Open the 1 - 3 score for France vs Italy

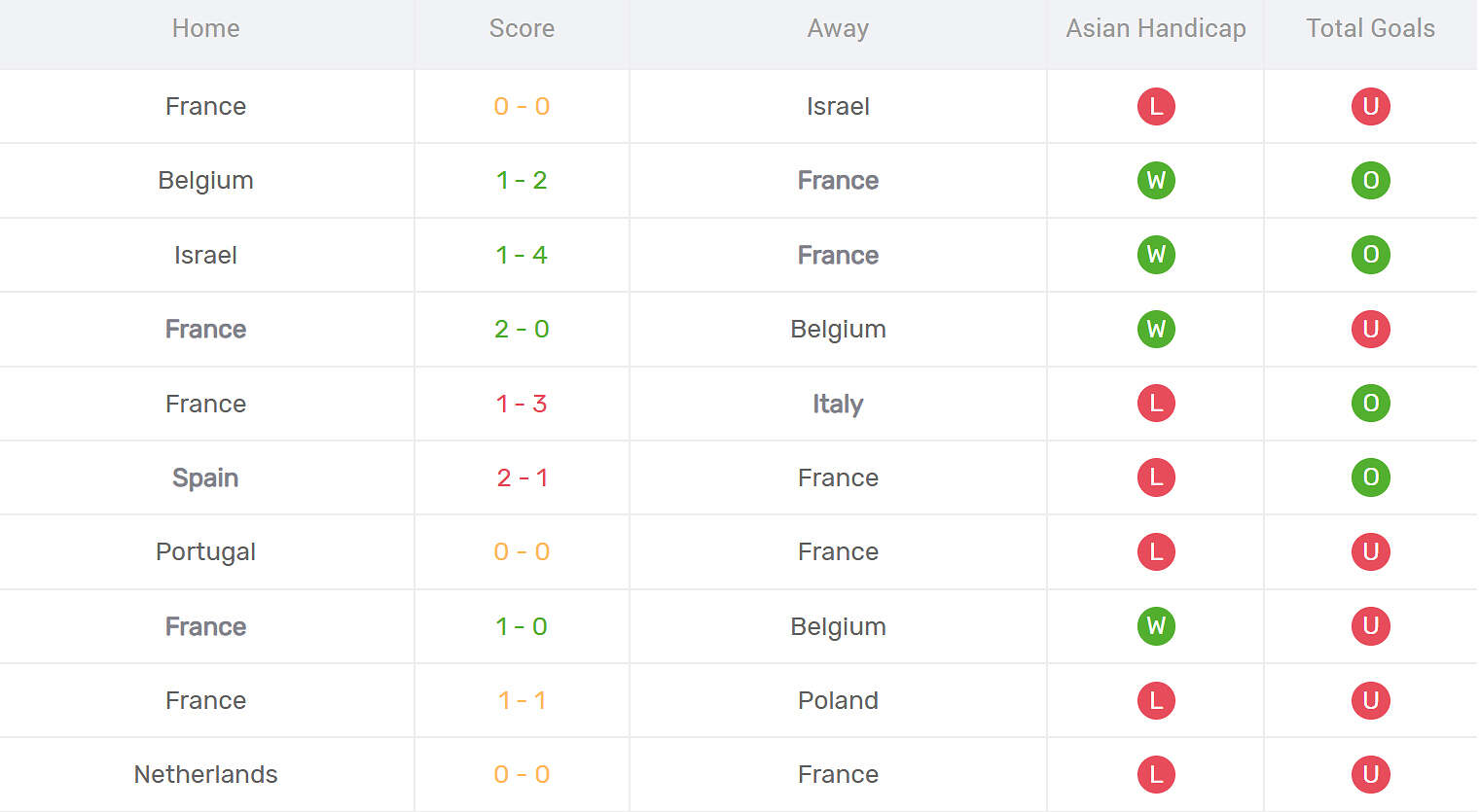coord(522,404)
